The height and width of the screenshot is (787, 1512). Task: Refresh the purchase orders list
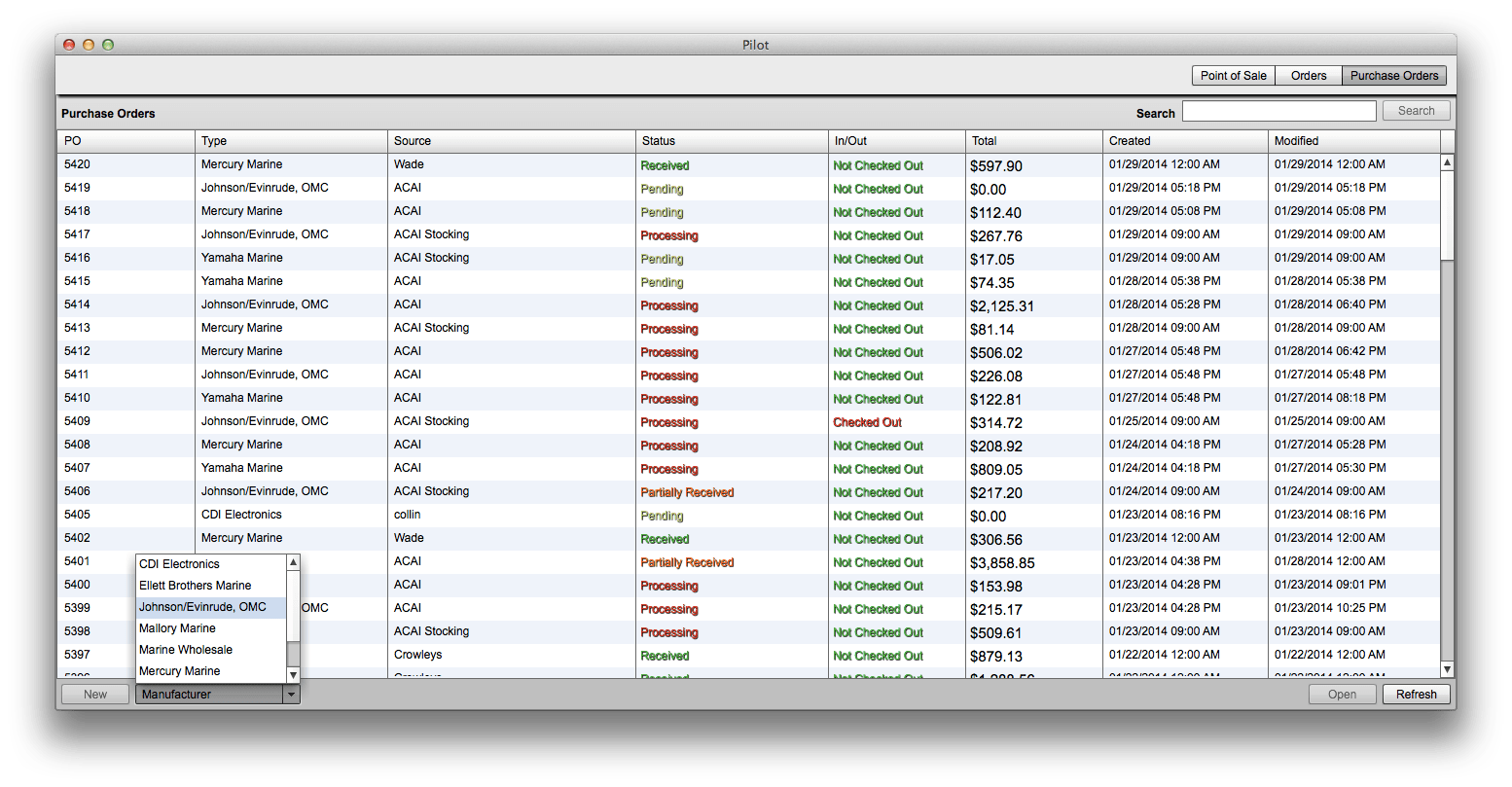pyautogui.click(x=1416, y=695)
